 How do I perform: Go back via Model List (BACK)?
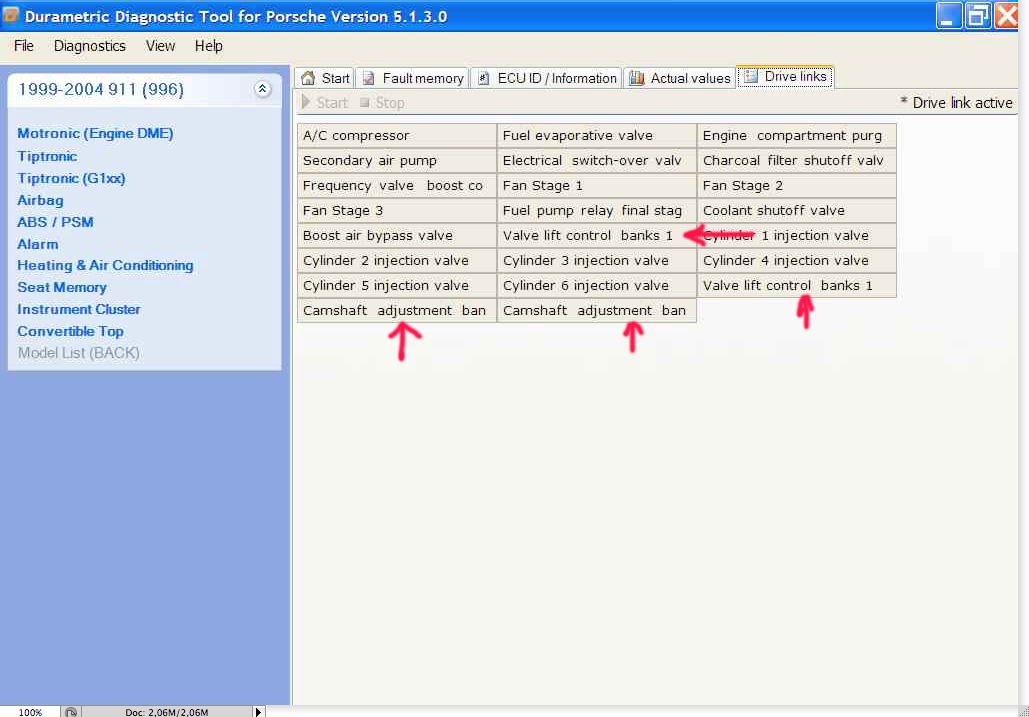[x=79, y=353]
